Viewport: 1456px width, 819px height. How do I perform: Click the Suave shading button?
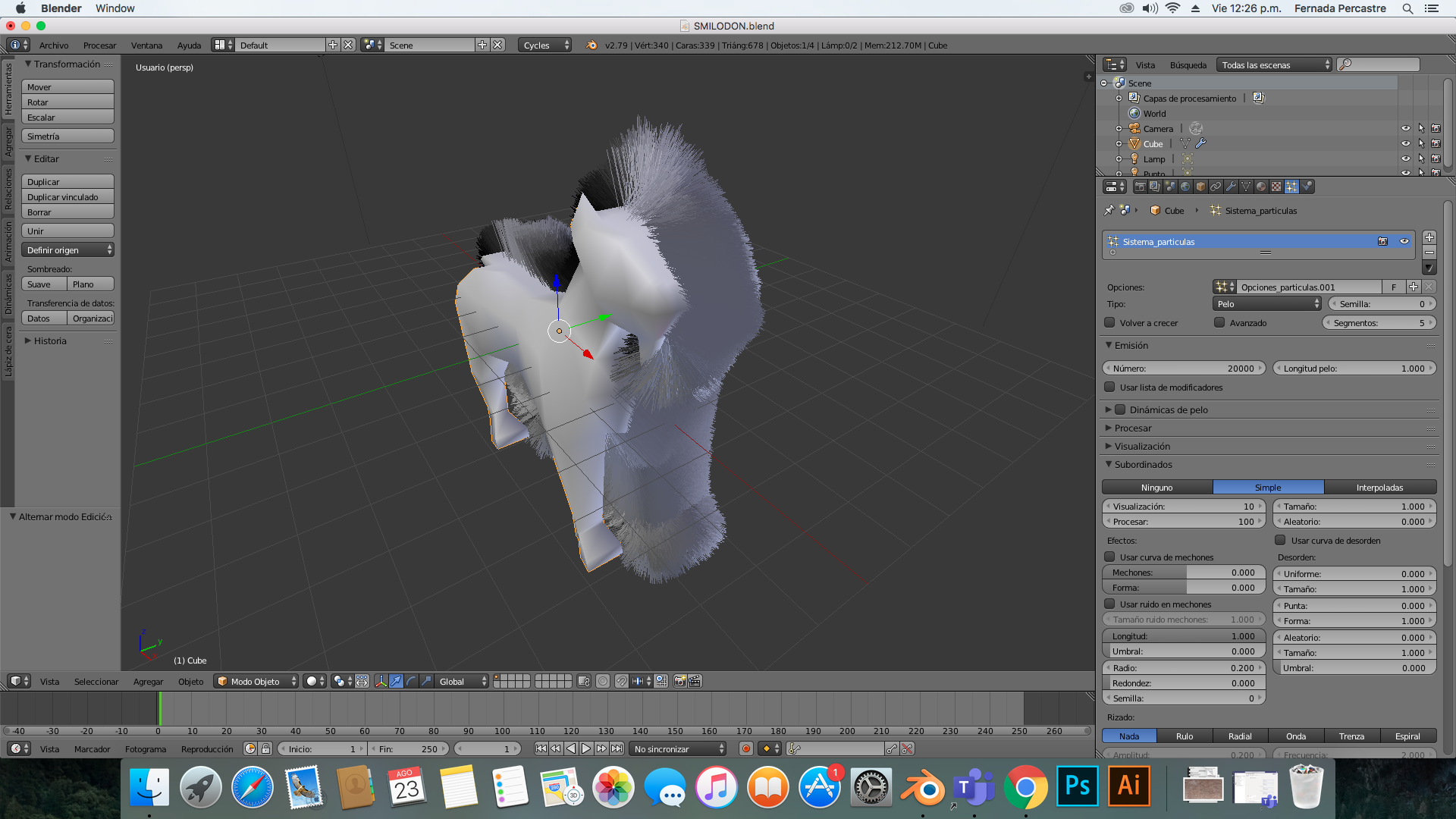coord(44,284)
